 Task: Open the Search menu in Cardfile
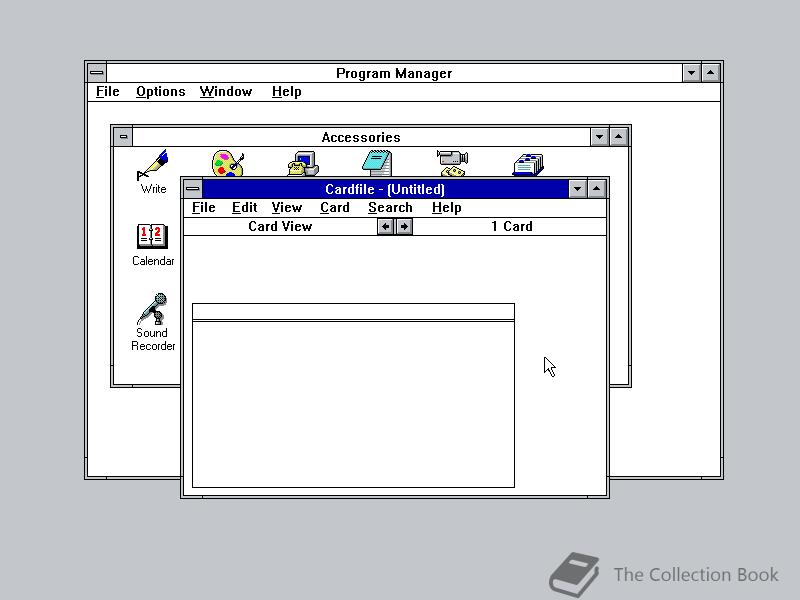[x=390, y=208]
